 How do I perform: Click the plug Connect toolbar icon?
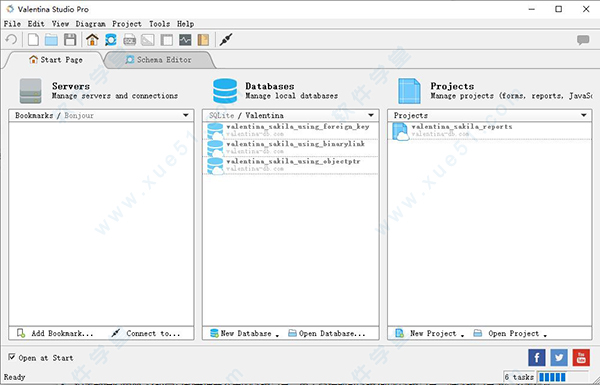pyautogui.click(x=226, y=39)
